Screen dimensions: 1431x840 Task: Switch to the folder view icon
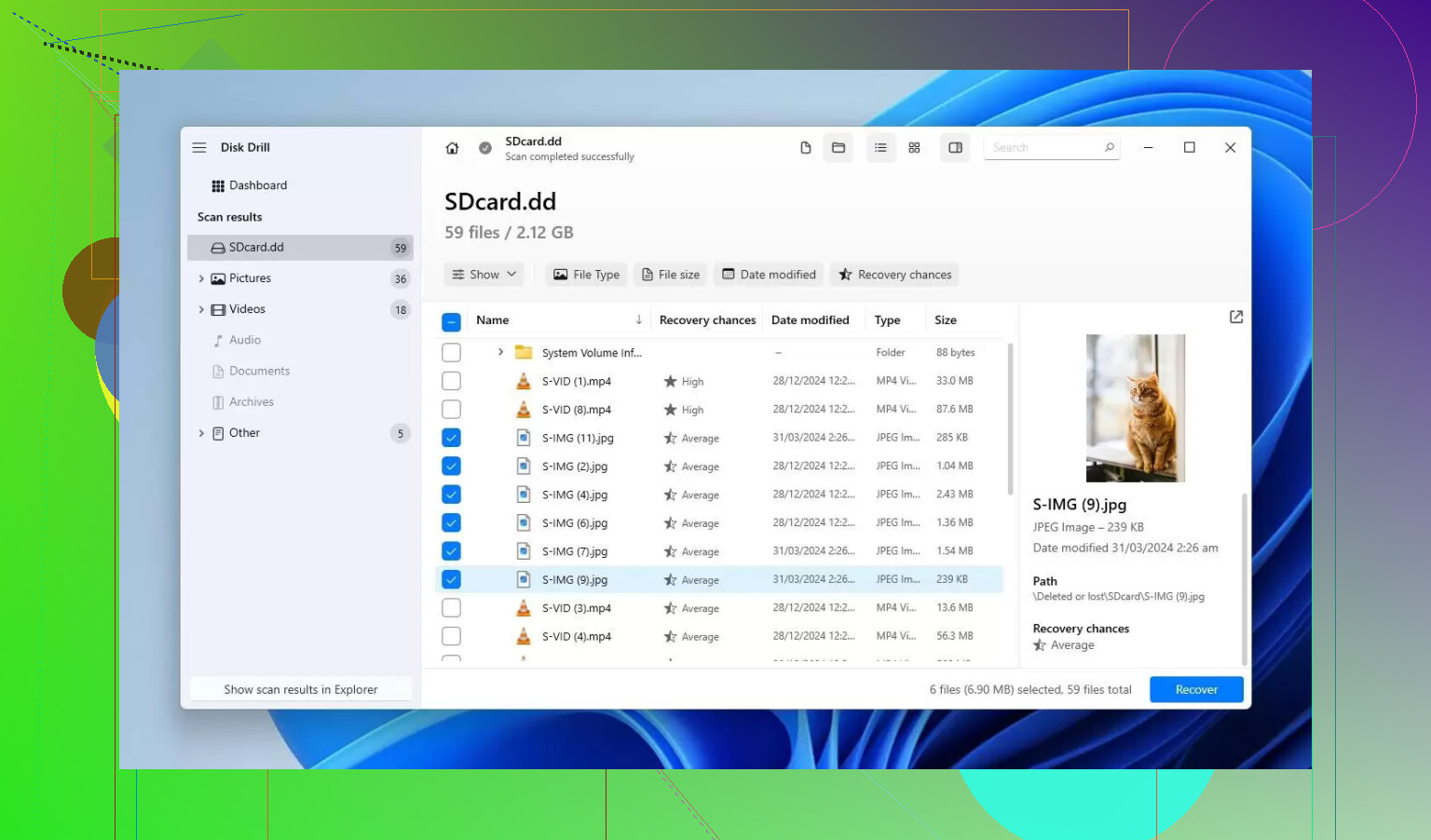coord(838,148)
